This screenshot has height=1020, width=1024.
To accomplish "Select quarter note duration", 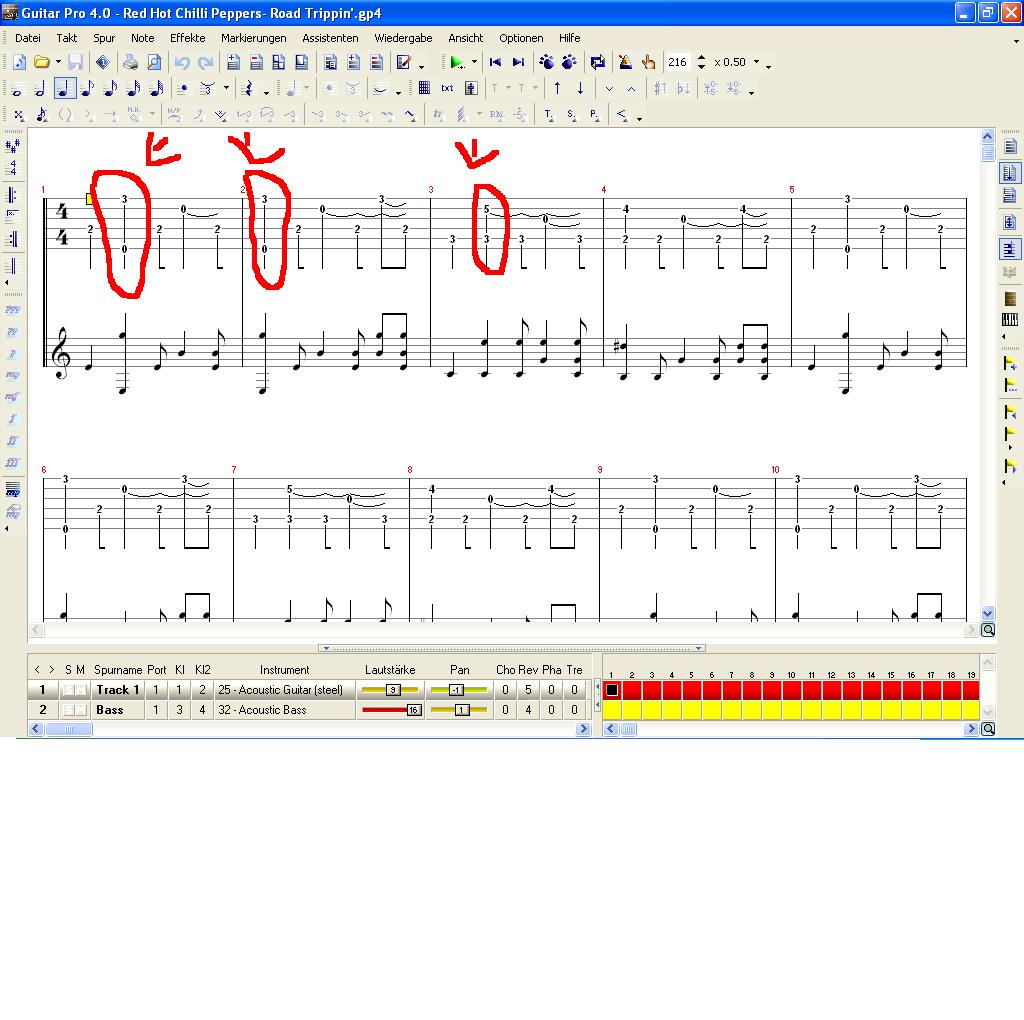I will coord(64,88).
